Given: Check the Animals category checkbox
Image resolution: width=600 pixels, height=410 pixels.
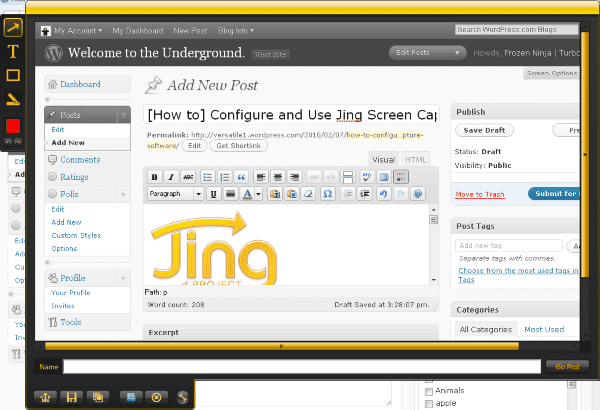Looking at the screenshot, I should (x=429, y=392).
